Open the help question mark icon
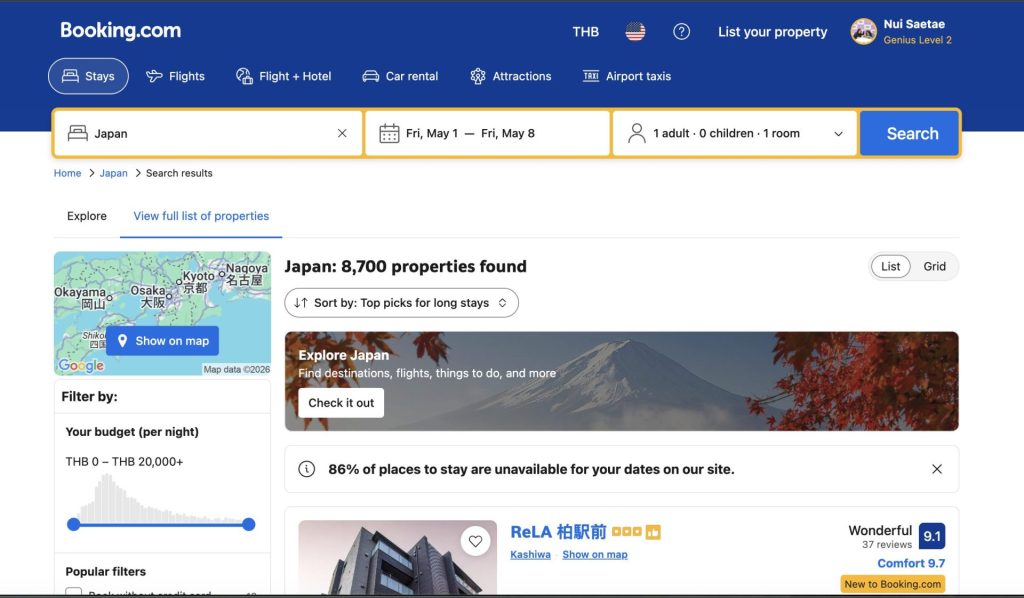1024x598 pixels. [681, 32]
